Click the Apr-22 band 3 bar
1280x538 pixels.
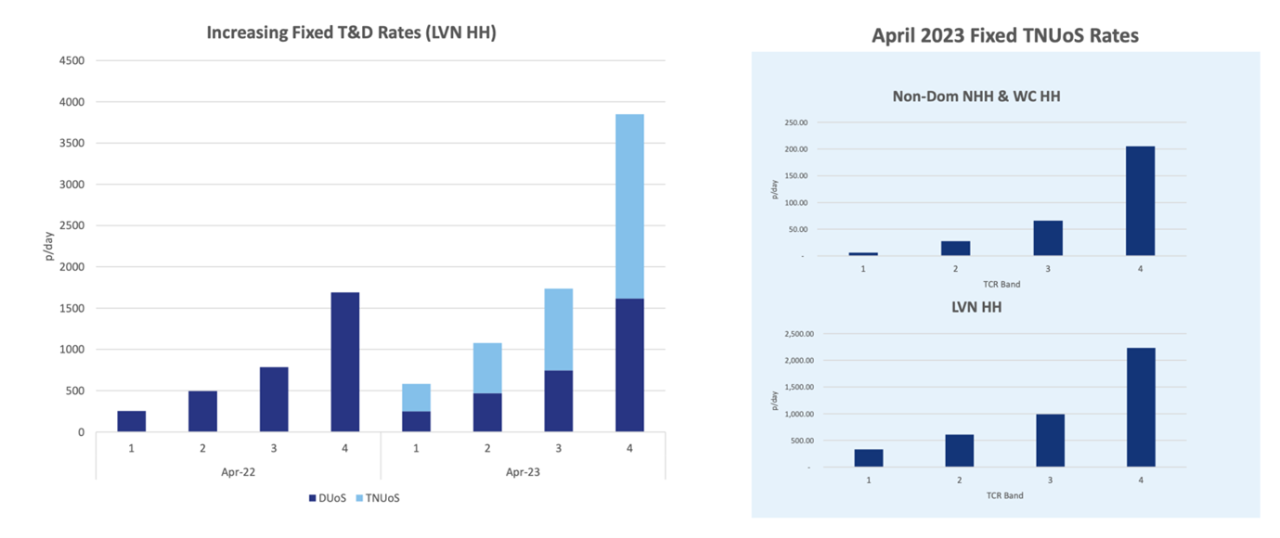(274, 399)
